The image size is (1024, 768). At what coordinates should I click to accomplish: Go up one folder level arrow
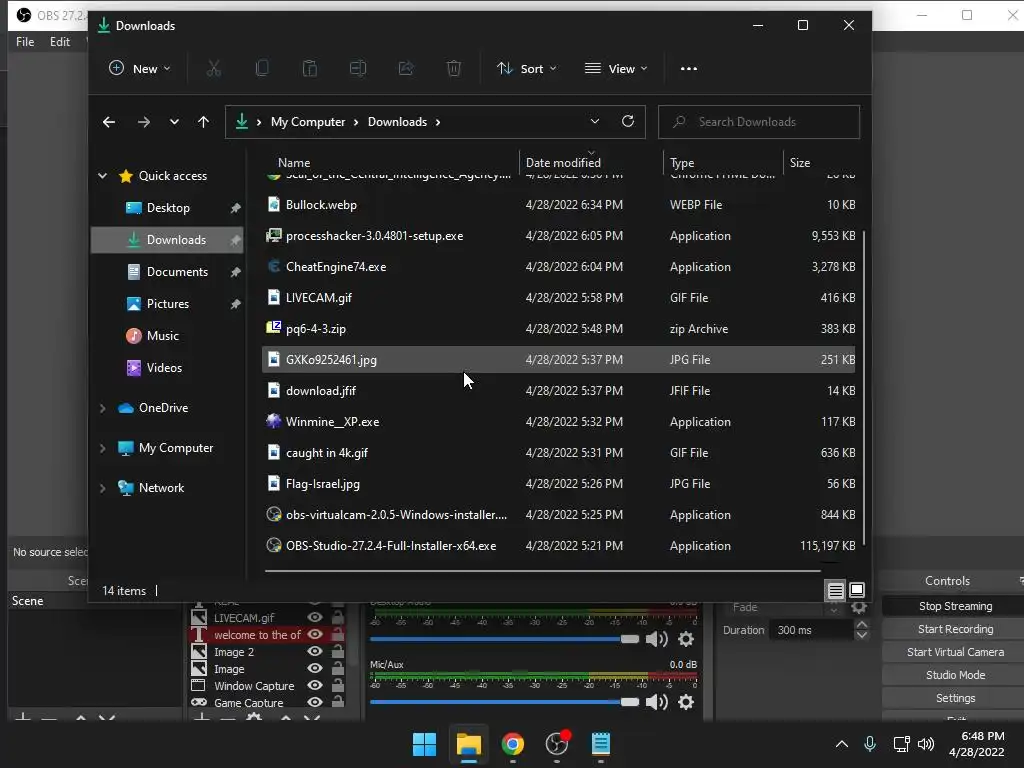[x=203, y=122]
